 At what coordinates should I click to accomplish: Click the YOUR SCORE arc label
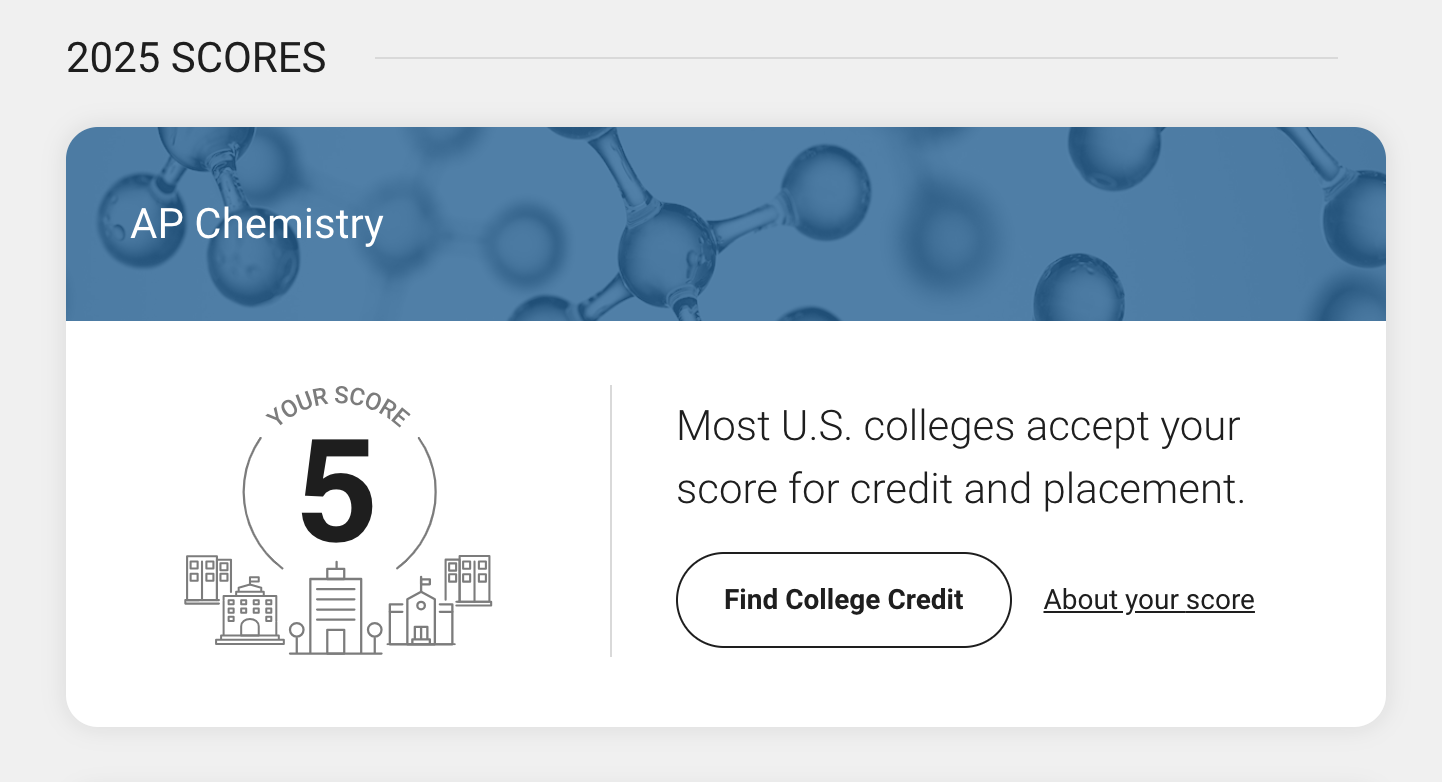click(x=338, y=406)
